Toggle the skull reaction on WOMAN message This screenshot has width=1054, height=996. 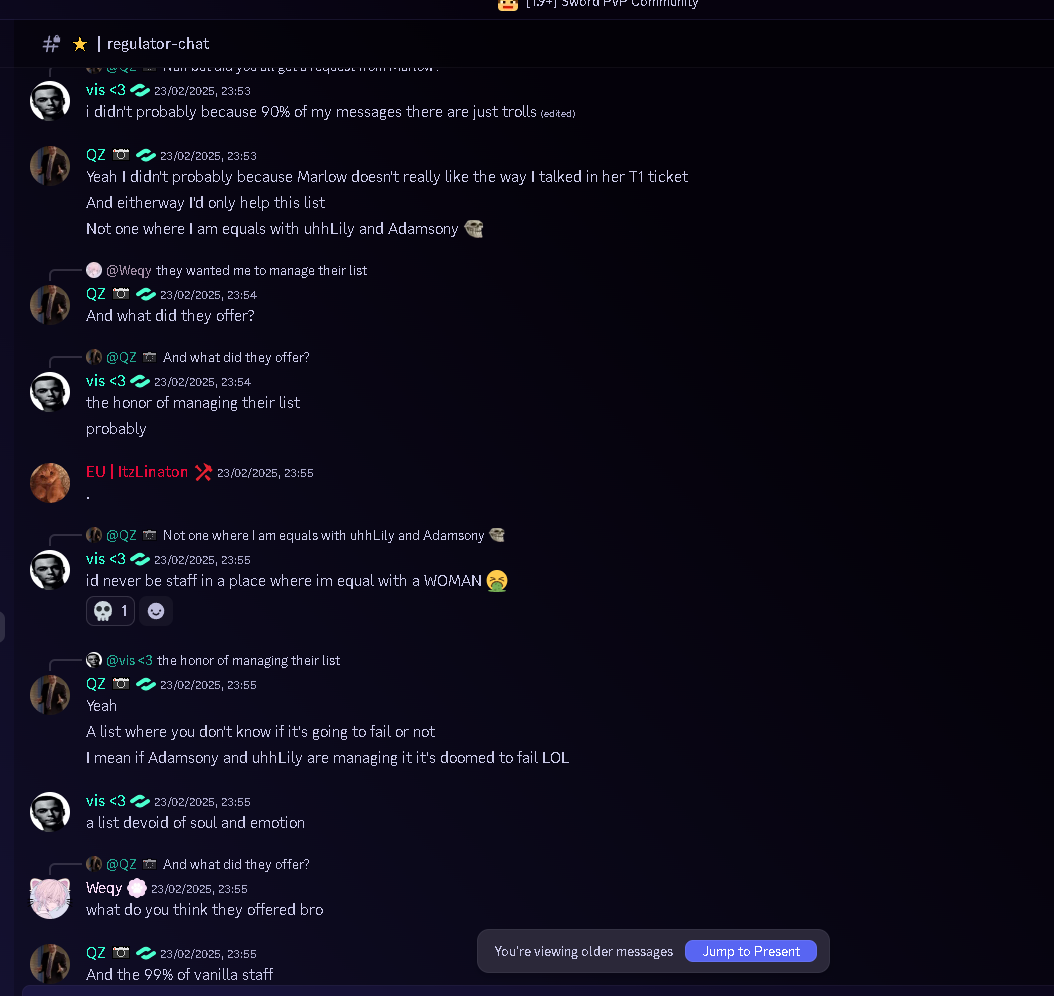(x=110, y=611)
